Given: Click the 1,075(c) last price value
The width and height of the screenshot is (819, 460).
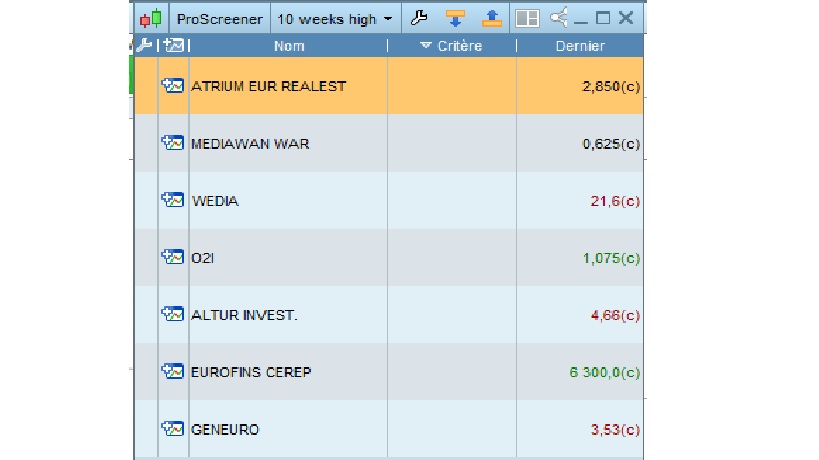Looking at the screenshot, I should point(611,258).
